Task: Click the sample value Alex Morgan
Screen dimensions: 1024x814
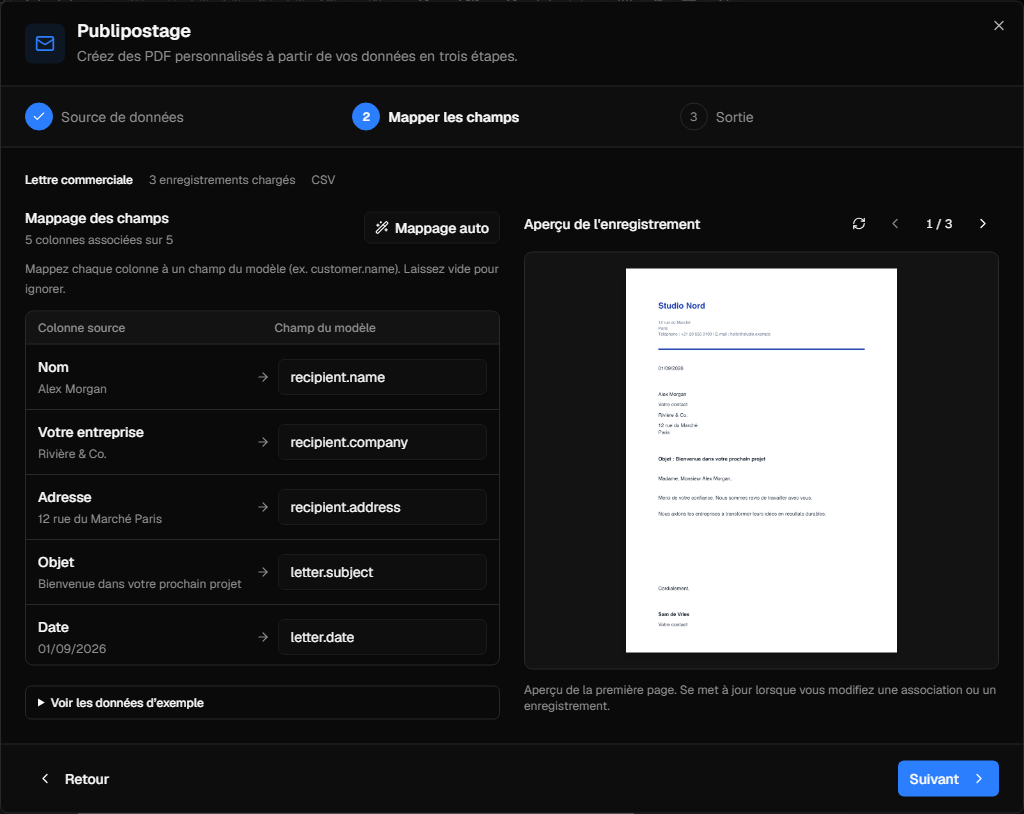Action: pos(72,389)
